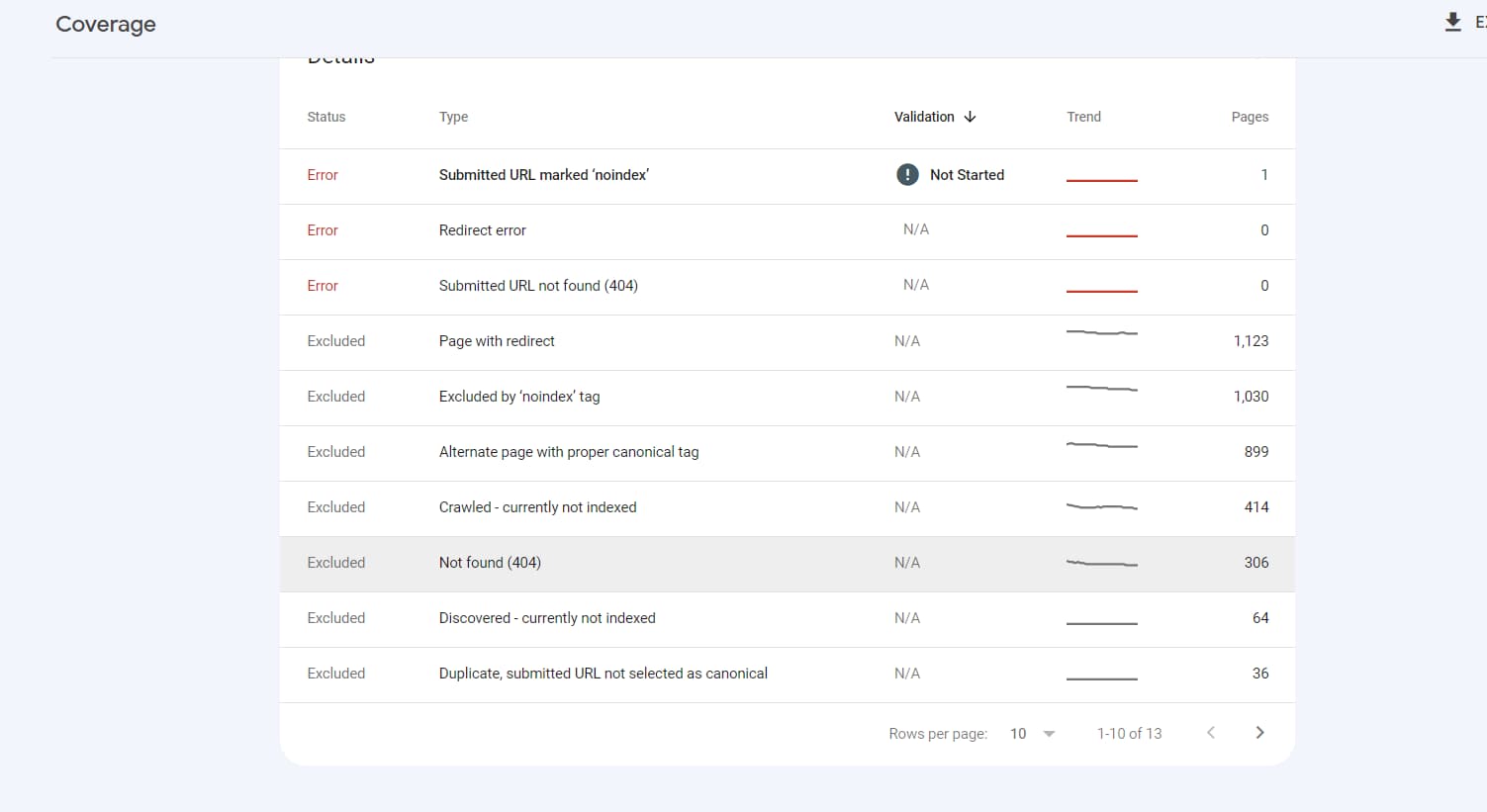The image size is (1487, 812).
Task: Click the Pages column header
Action: pos(1250,117)
